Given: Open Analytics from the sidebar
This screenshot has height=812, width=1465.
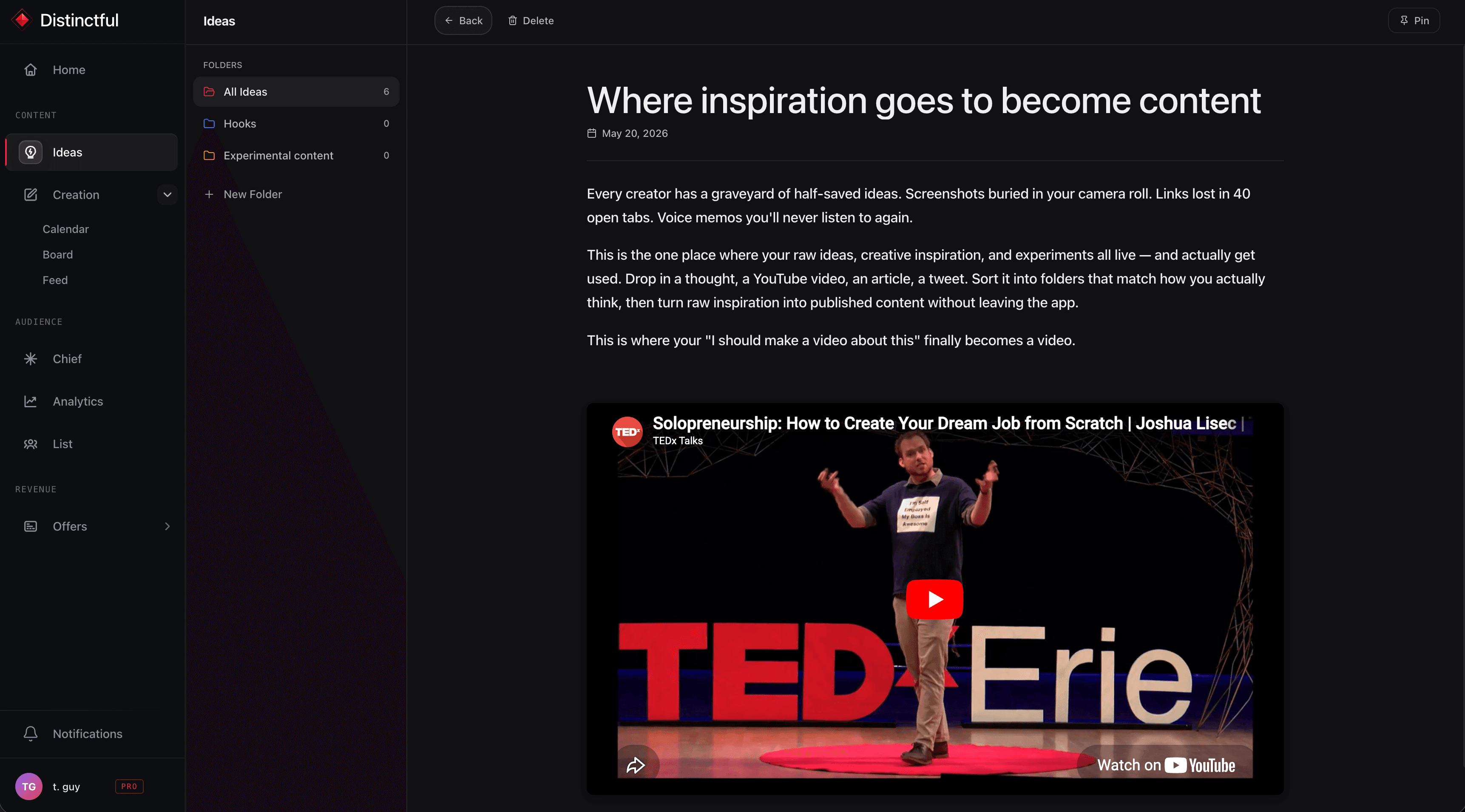Looking at the screenshot, I should (91, 401).
